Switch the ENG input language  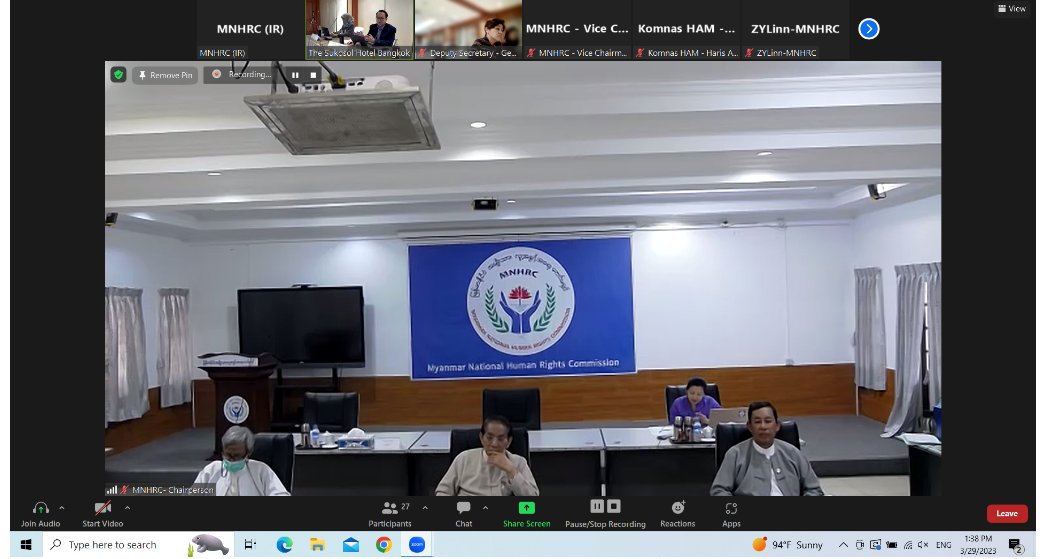[944, 545]
